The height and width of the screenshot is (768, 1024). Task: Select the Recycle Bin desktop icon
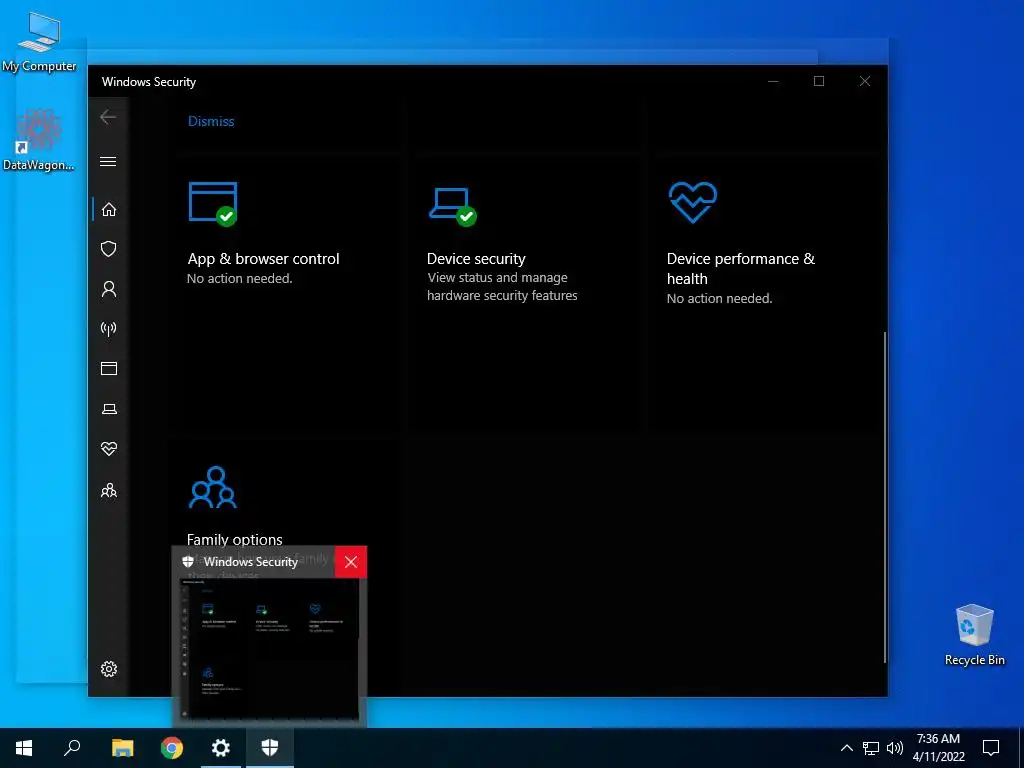[x=974, y=635]
